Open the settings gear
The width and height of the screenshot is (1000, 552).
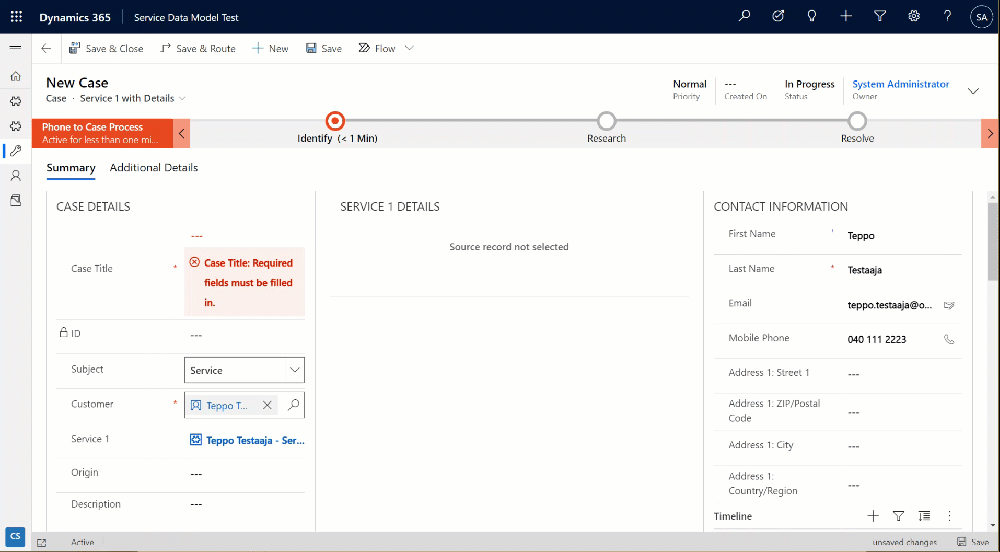[x=914, y=17]
